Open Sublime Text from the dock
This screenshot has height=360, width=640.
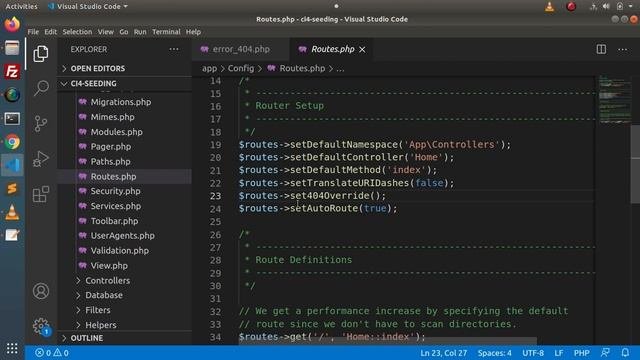(x=12, y=189)
